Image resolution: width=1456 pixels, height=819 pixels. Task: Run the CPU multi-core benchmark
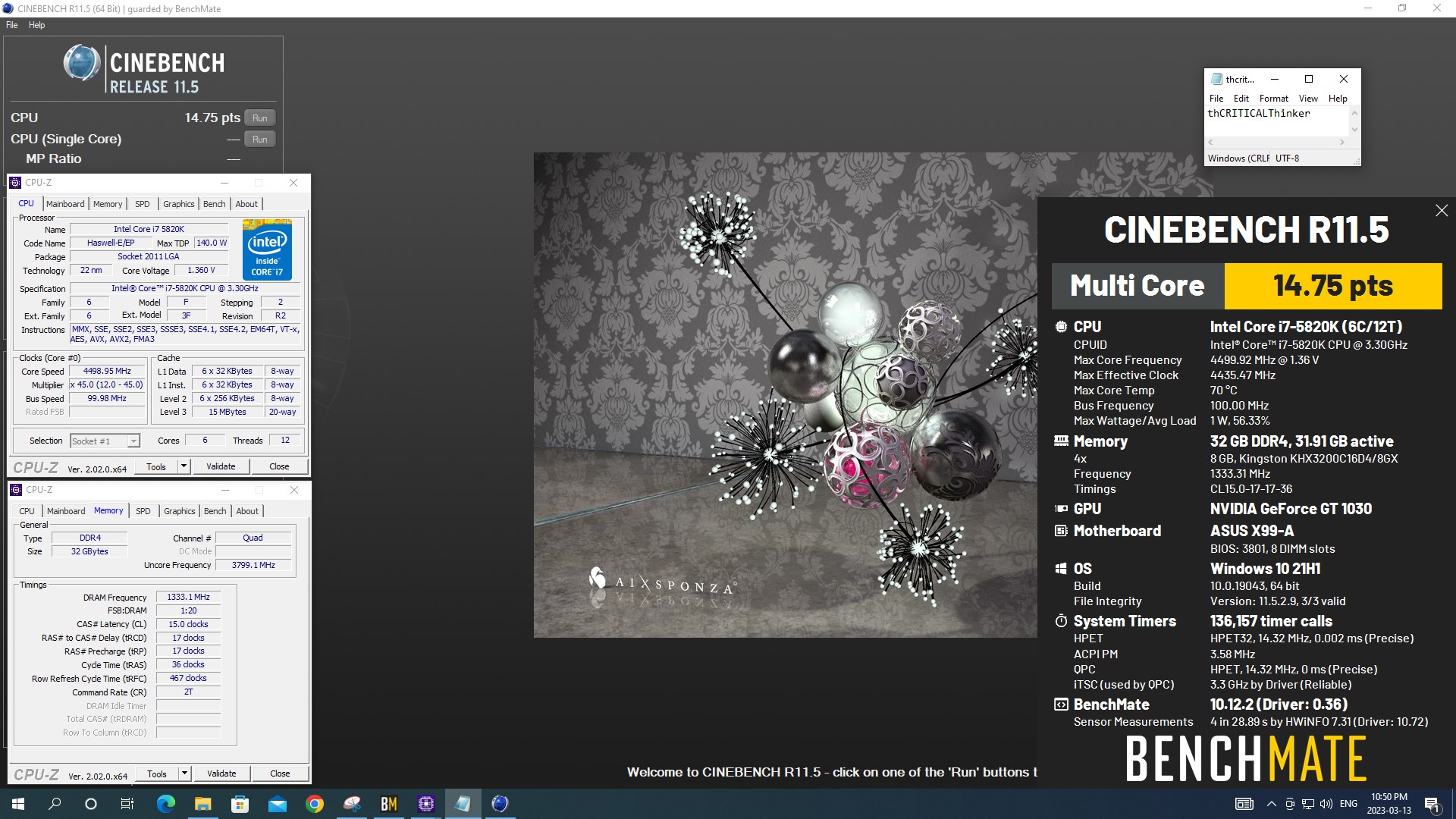[x=259, y=118]
